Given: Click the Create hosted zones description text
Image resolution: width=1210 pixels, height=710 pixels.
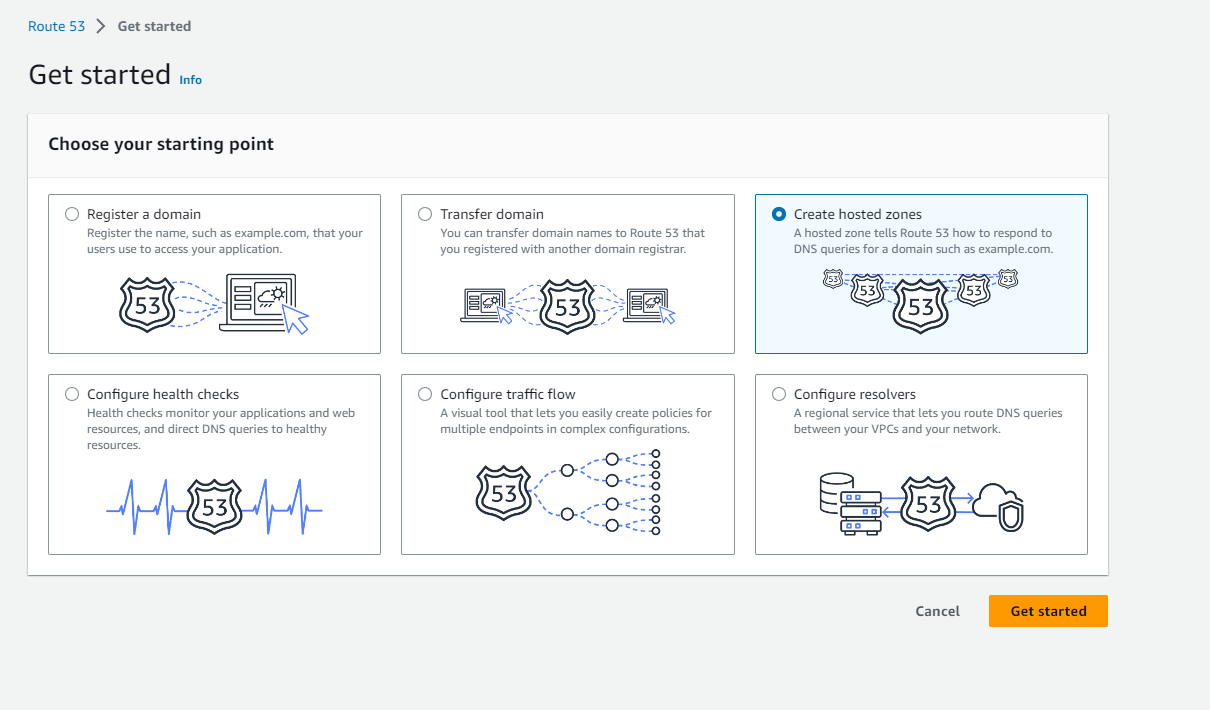Looking at the screenshot, I should (924, 241).
